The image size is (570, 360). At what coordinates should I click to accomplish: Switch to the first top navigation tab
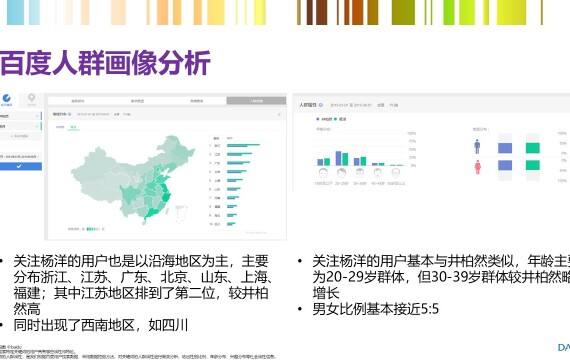[77, 101]
